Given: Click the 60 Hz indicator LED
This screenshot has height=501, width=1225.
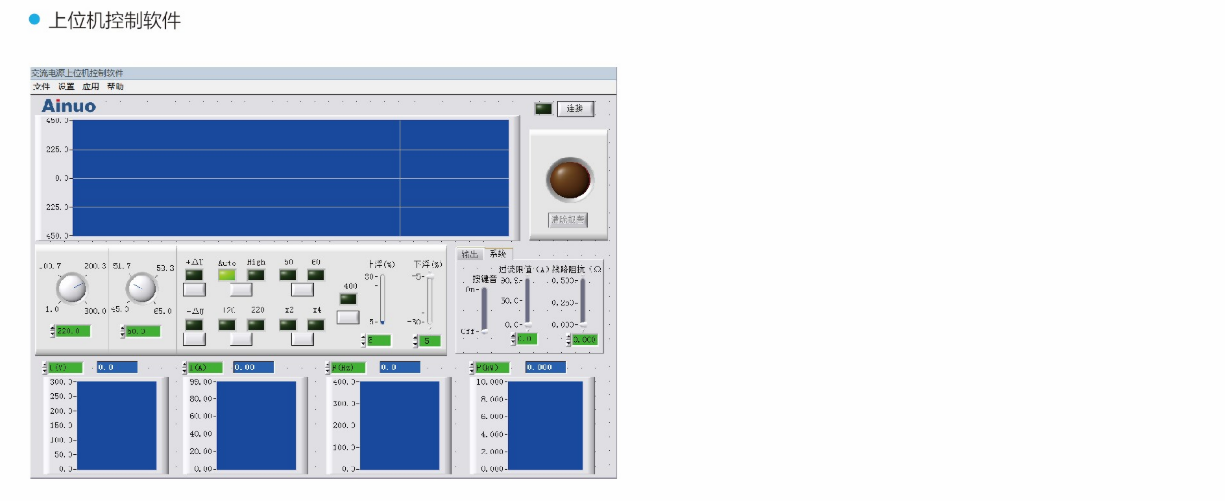Looking at the screenshot, I should (x=316, y=275).
